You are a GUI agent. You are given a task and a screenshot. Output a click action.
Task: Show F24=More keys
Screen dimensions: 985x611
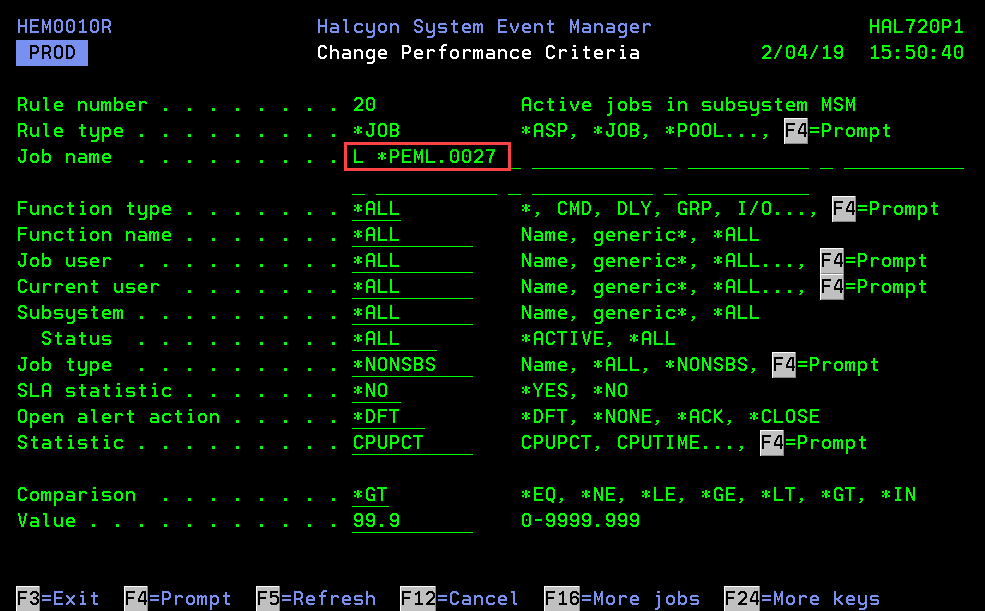point(802,598)
